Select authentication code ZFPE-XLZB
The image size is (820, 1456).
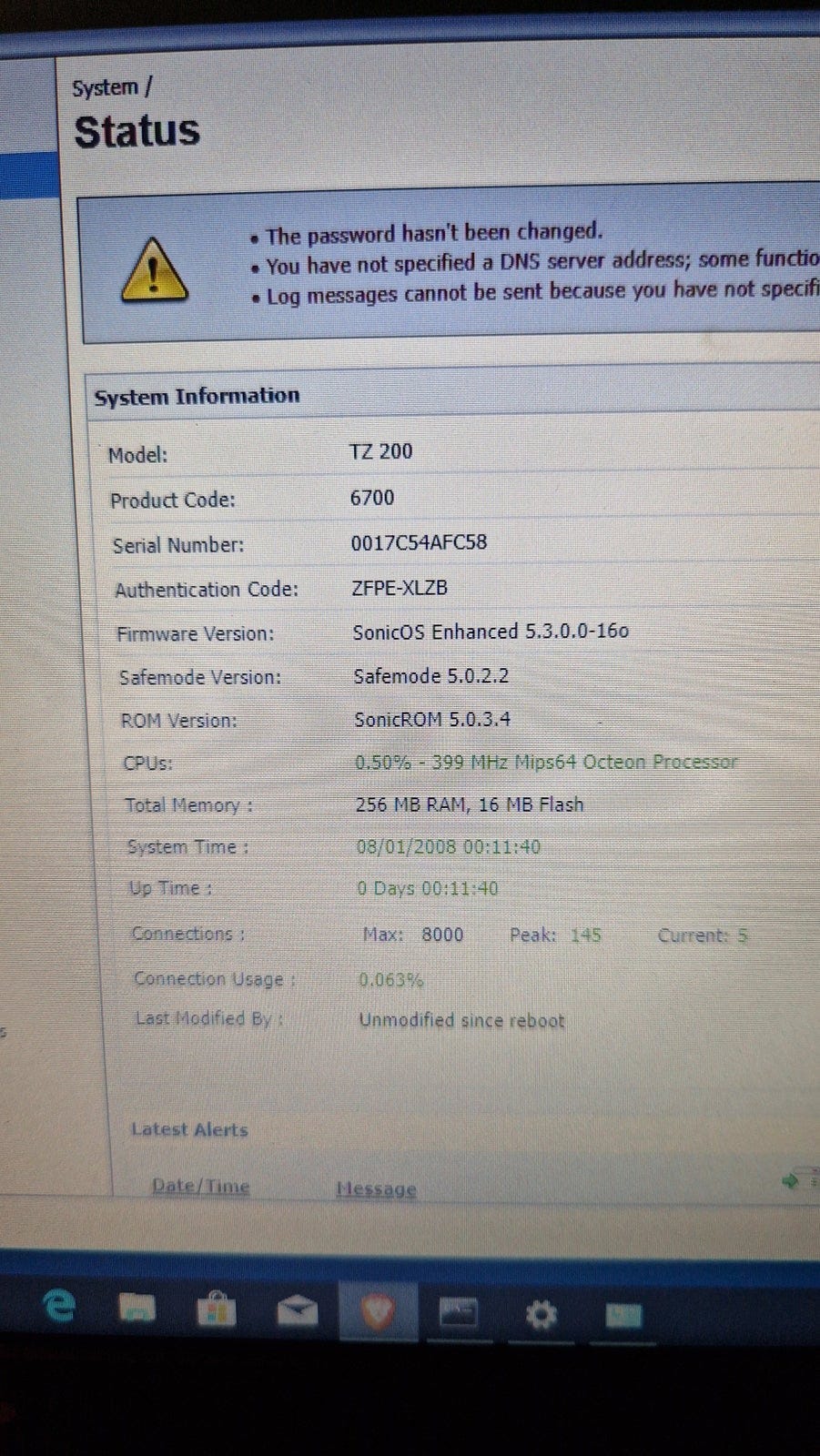tap(400, 588)
